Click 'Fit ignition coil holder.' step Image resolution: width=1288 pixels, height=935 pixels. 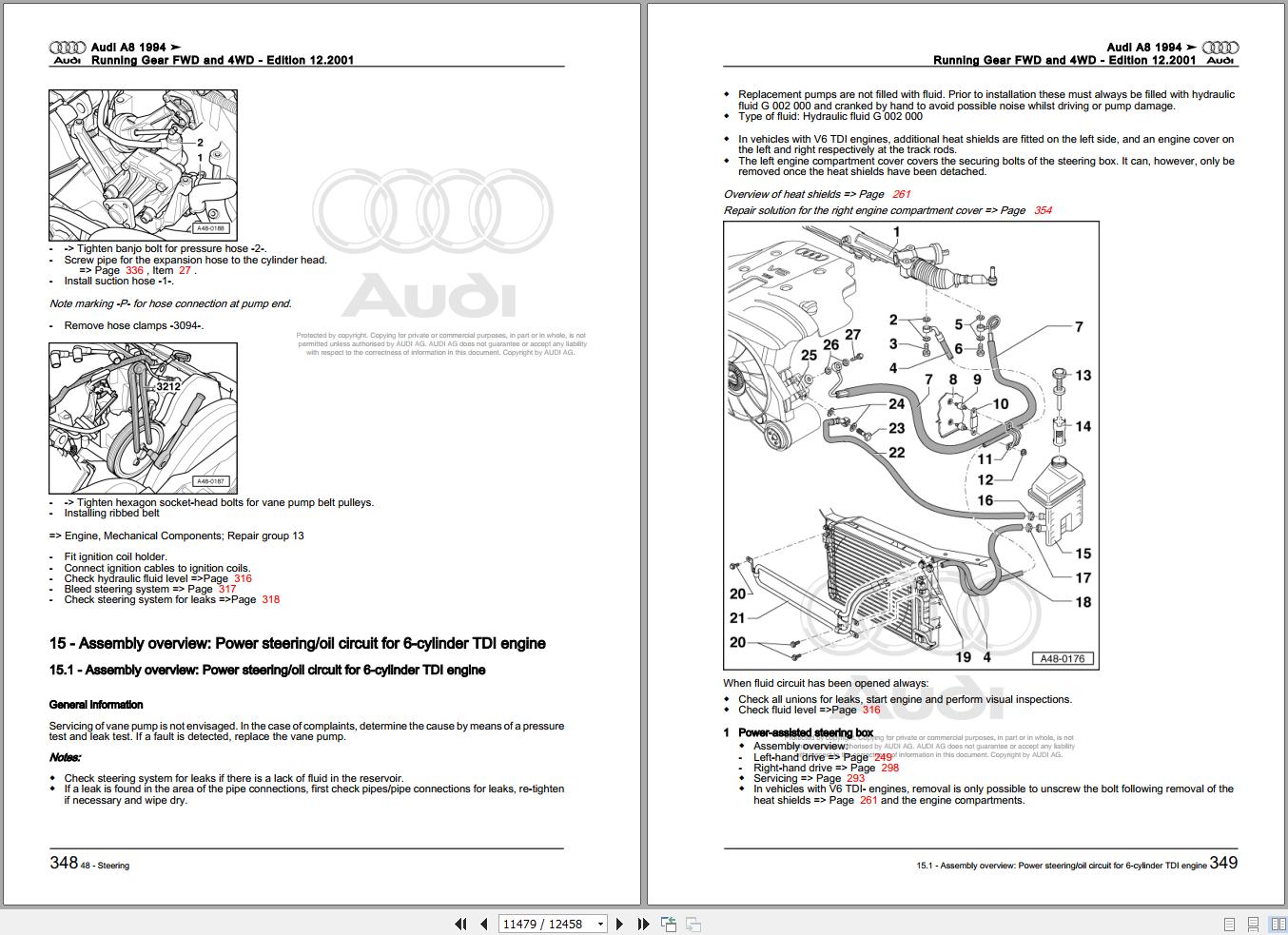pos(116,556)
